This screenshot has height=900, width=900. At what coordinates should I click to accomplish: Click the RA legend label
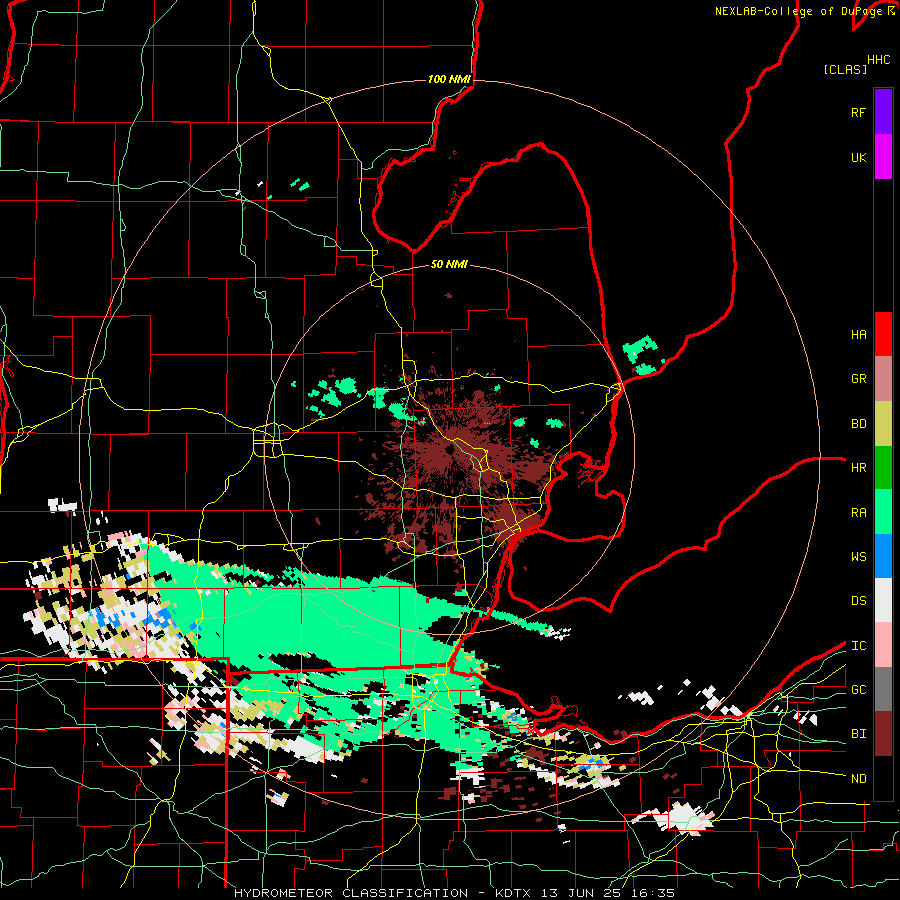858,513
